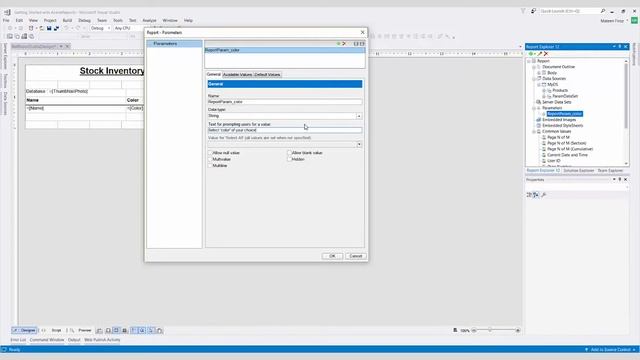This screenshot has width=640, height=360.
Task: Select Parameters in dialog left pane
Action: coord(174,44)
